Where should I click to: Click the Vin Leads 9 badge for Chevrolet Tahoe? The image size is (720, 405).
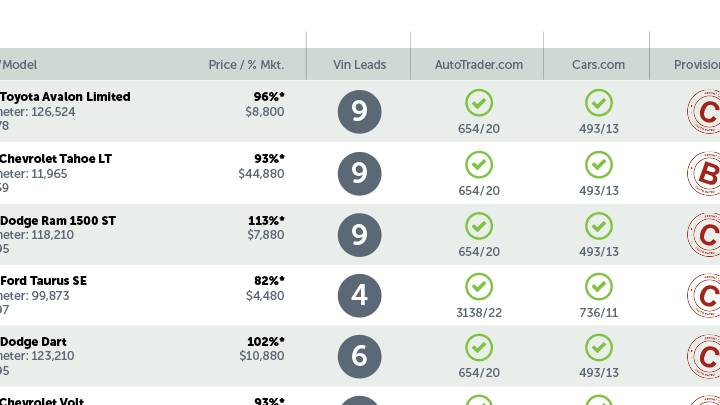tap(360, 174)
